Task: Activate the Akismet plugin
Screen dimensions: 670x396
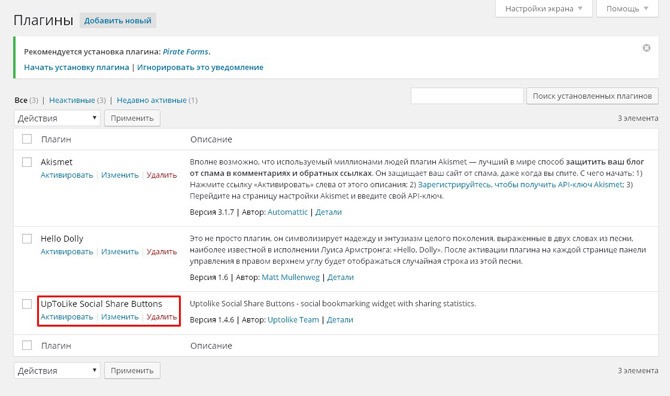Action: pos(67,175)
